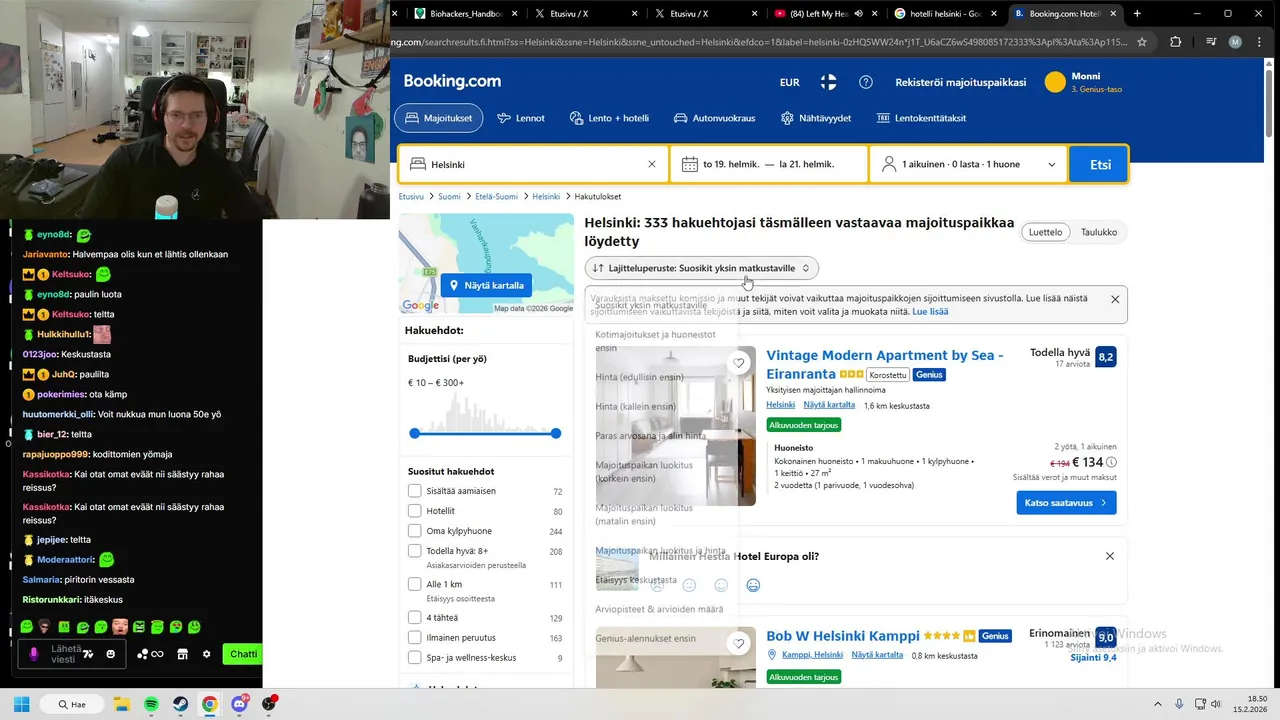
Task: Check the Hotellit filter
Action: coord(415,511)
